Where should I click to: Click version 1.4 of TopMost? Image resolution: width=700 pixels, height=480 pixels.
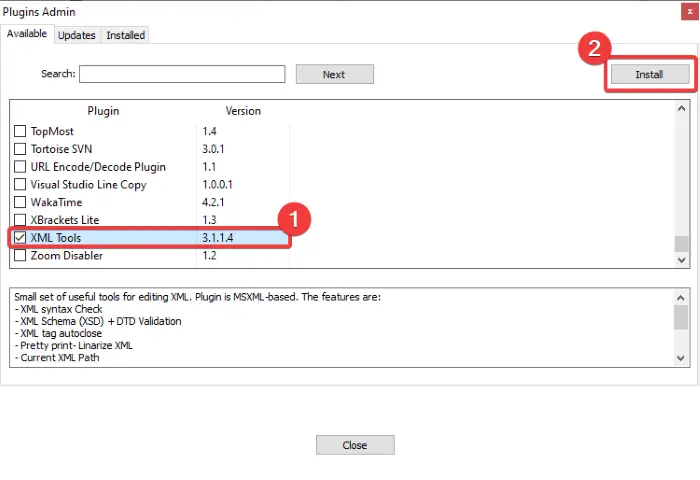pyautogui.click(x=209, y=131)
